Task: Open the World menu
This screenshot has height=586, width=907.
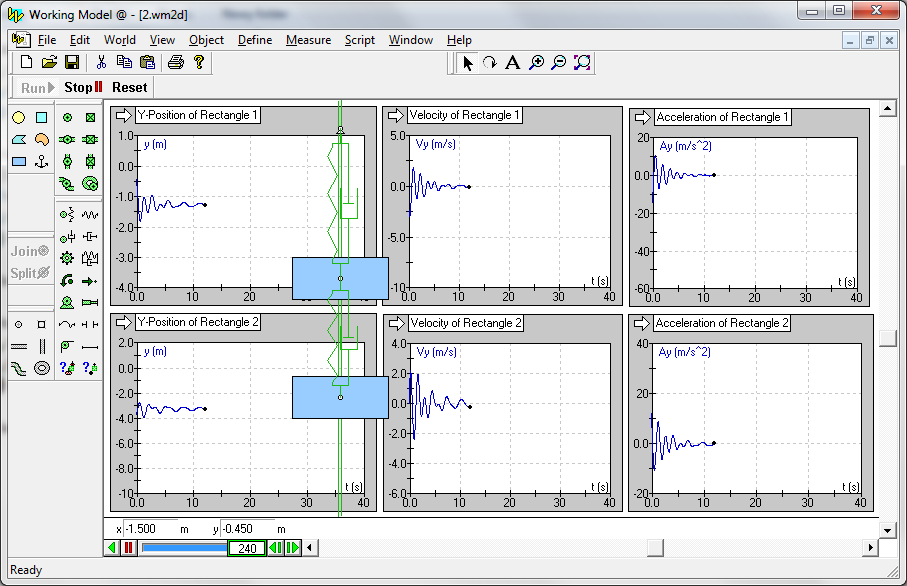Action: point(120,40)
